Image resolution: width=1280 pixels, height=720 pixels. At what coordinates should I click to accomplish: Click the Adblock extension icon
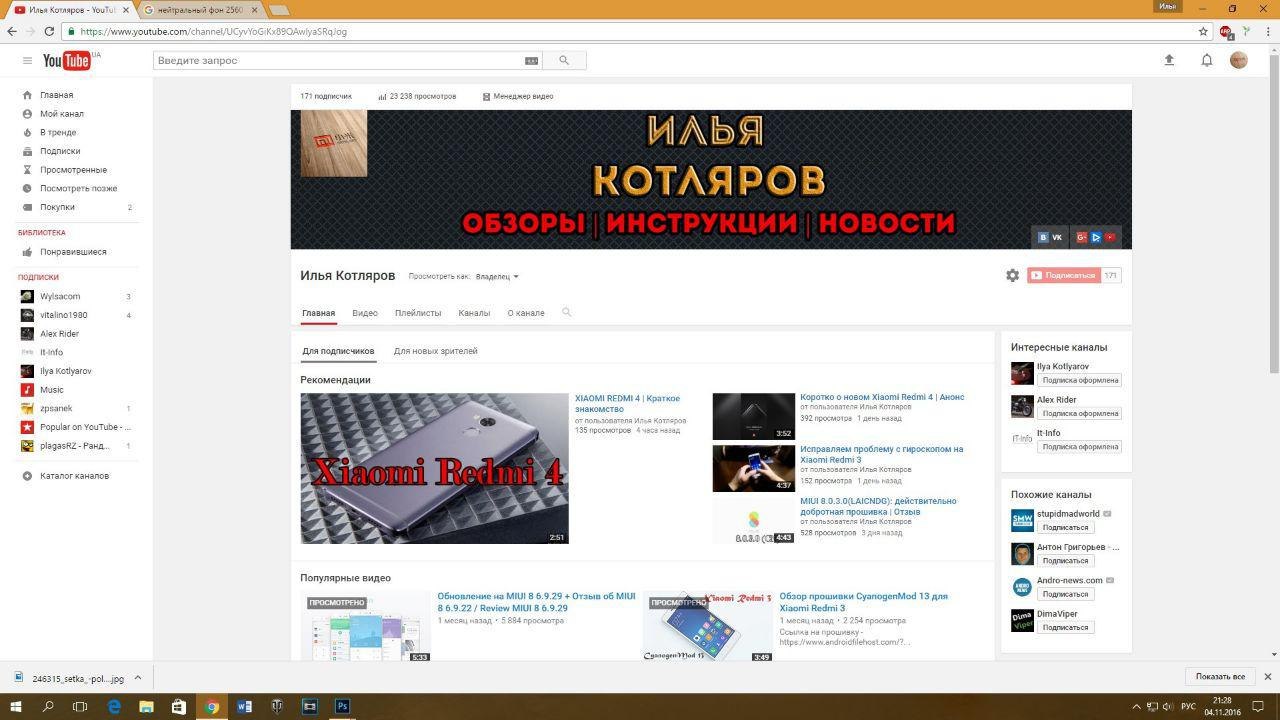[1226, 32]
